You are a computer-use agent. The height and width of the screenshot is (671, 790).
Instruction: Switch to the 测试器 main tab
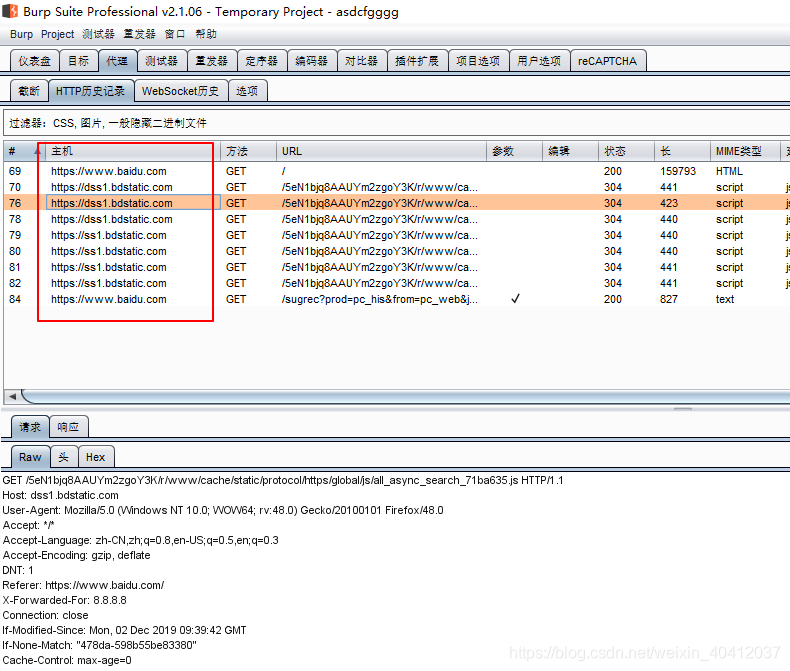pyautogui.click(x=162, y=61)
